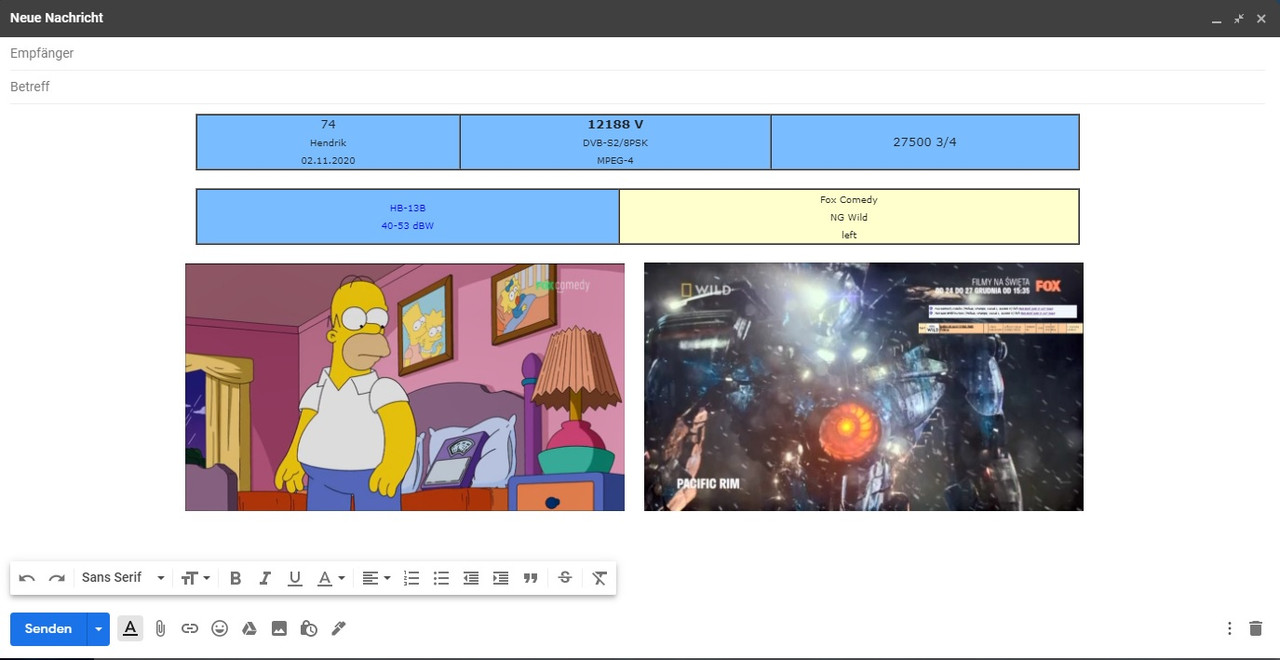Click the Empfänger recipient field
The height and width of the screenshot is (660, 1280).
637,53
